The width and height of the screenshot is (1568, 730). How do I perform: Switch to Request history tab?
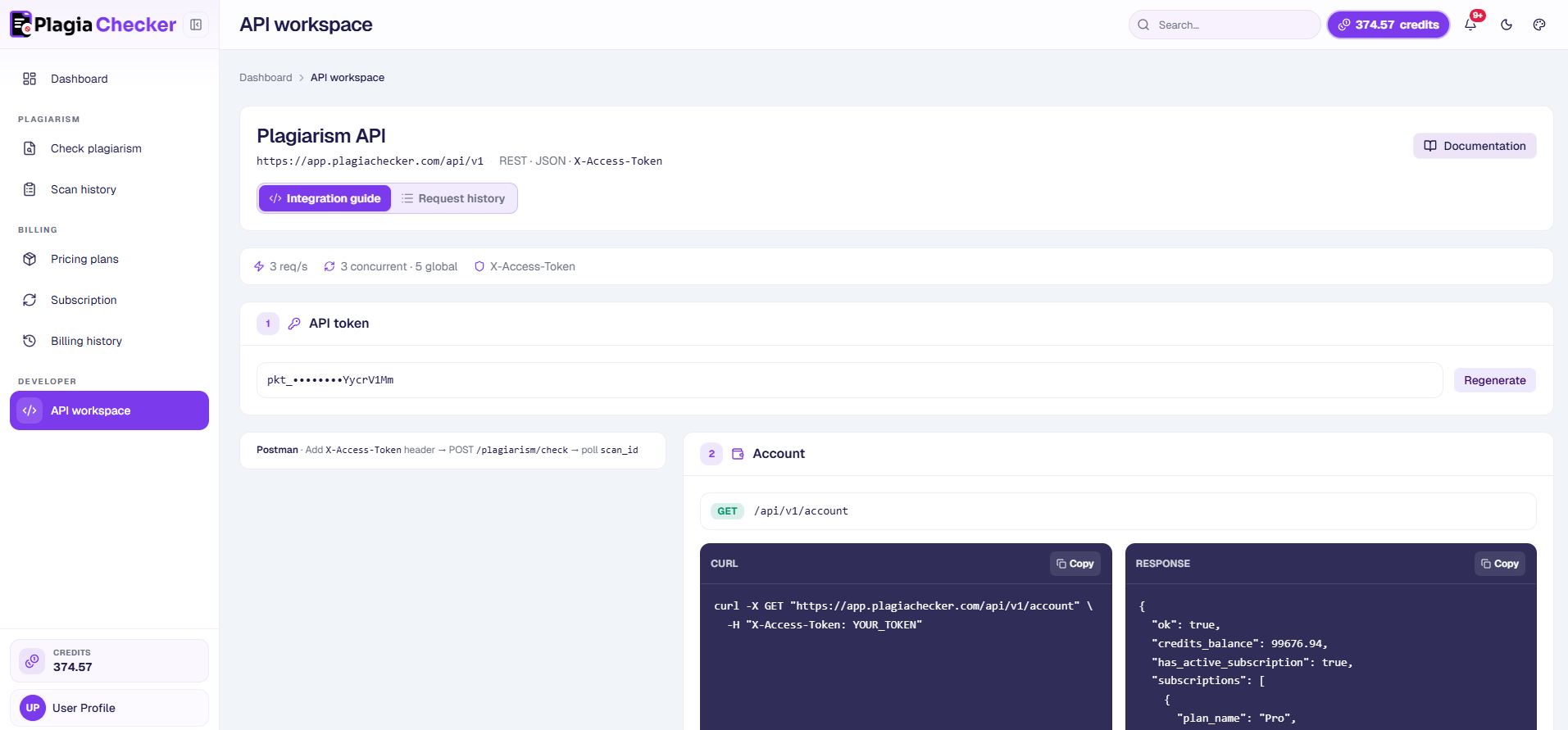(453, 198)
